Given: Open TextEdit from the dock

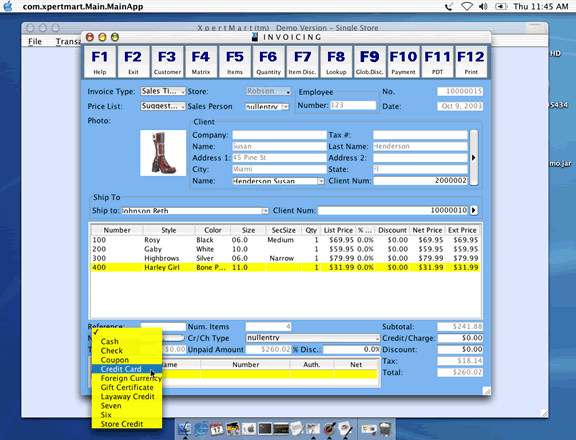Looking at the screenshot, I should (297, 428).
